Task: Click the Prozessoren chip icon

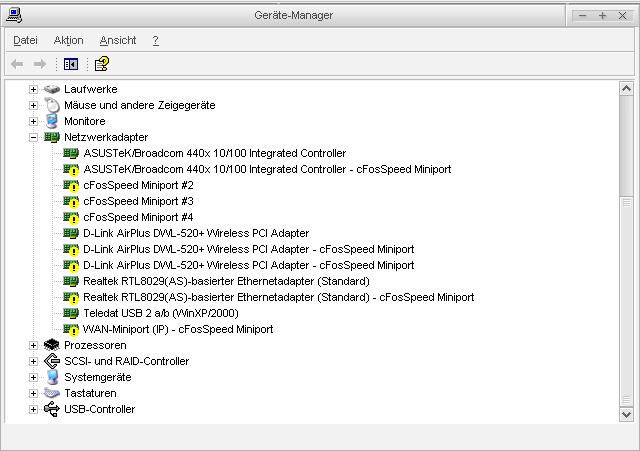Action: (52, 345)
